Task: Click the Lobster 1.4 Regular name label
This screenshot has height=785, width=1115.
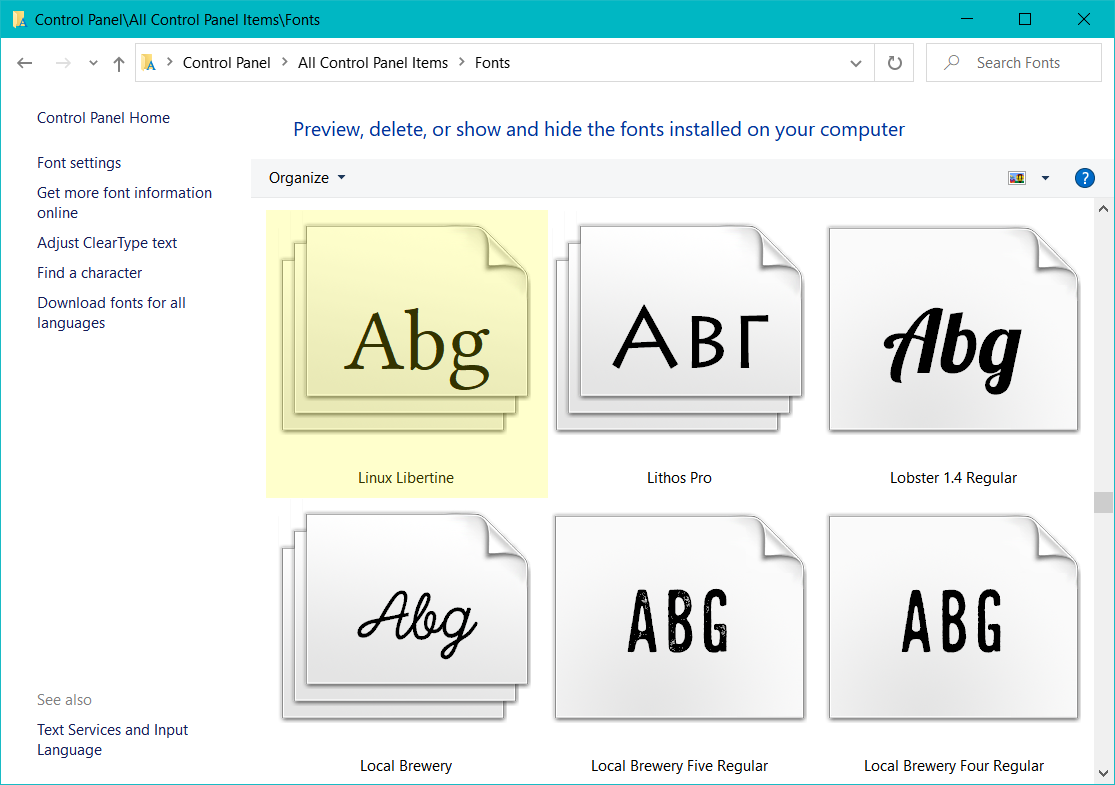Action: [954, 478]
